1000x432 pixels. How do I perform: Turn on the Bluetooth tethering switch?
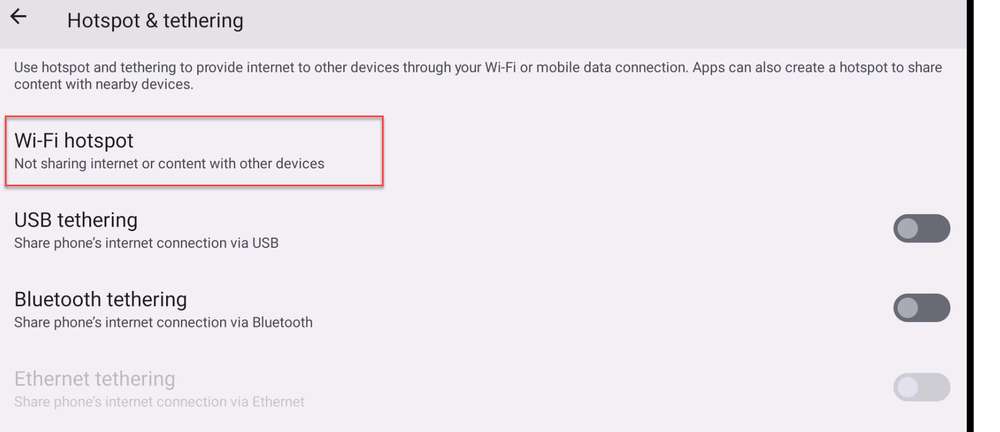click(921, 308)
